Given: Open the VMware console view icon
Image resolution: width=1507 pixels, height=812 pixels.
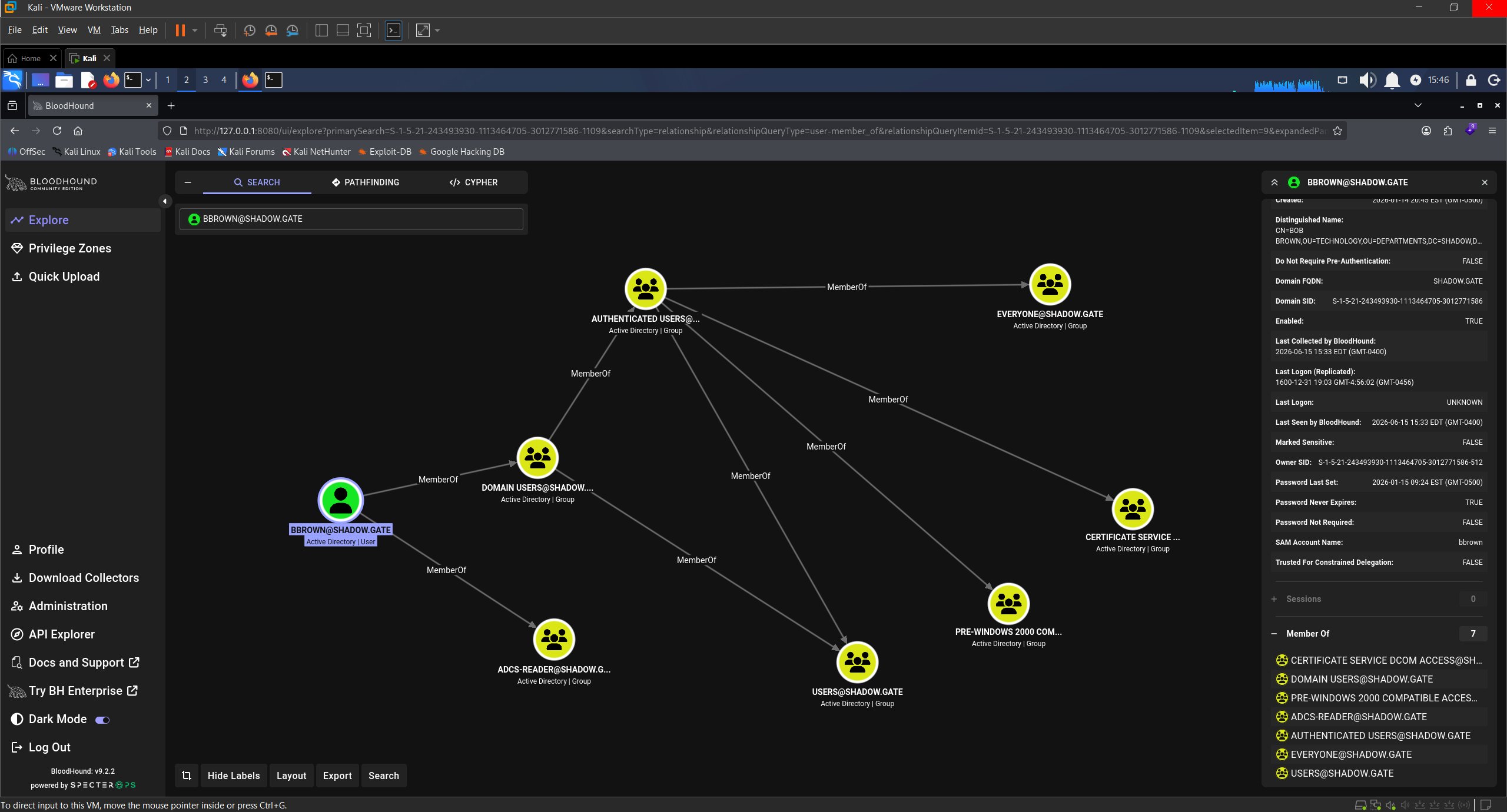Looking at the screenshot, I should coord(393,31).
